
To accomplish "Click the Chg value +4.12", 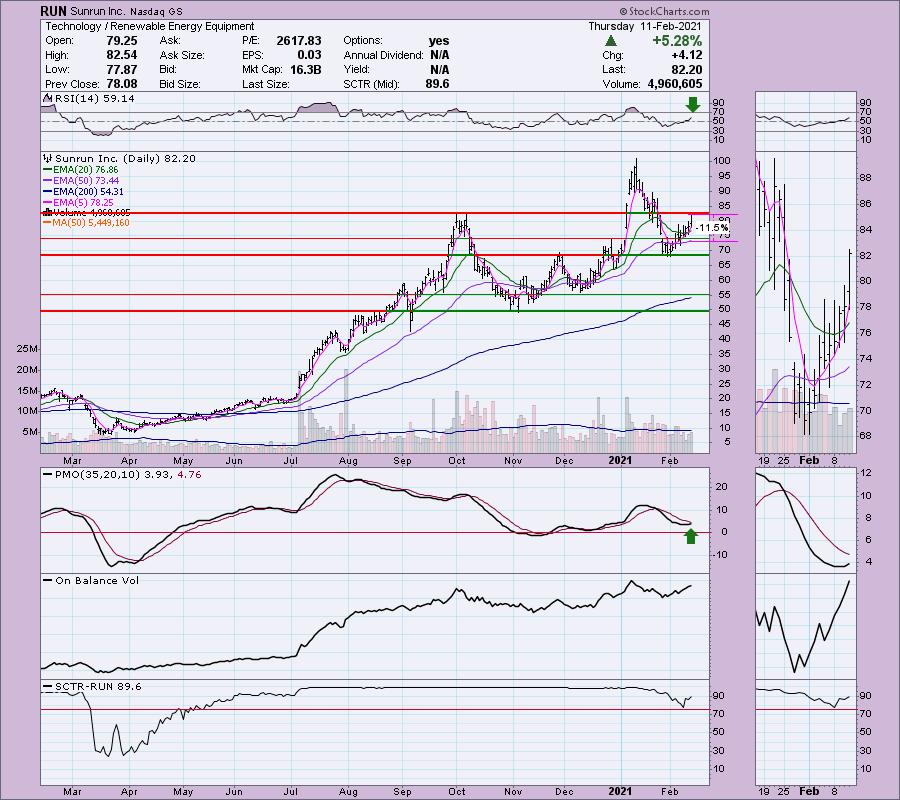I will coord(688,55).
